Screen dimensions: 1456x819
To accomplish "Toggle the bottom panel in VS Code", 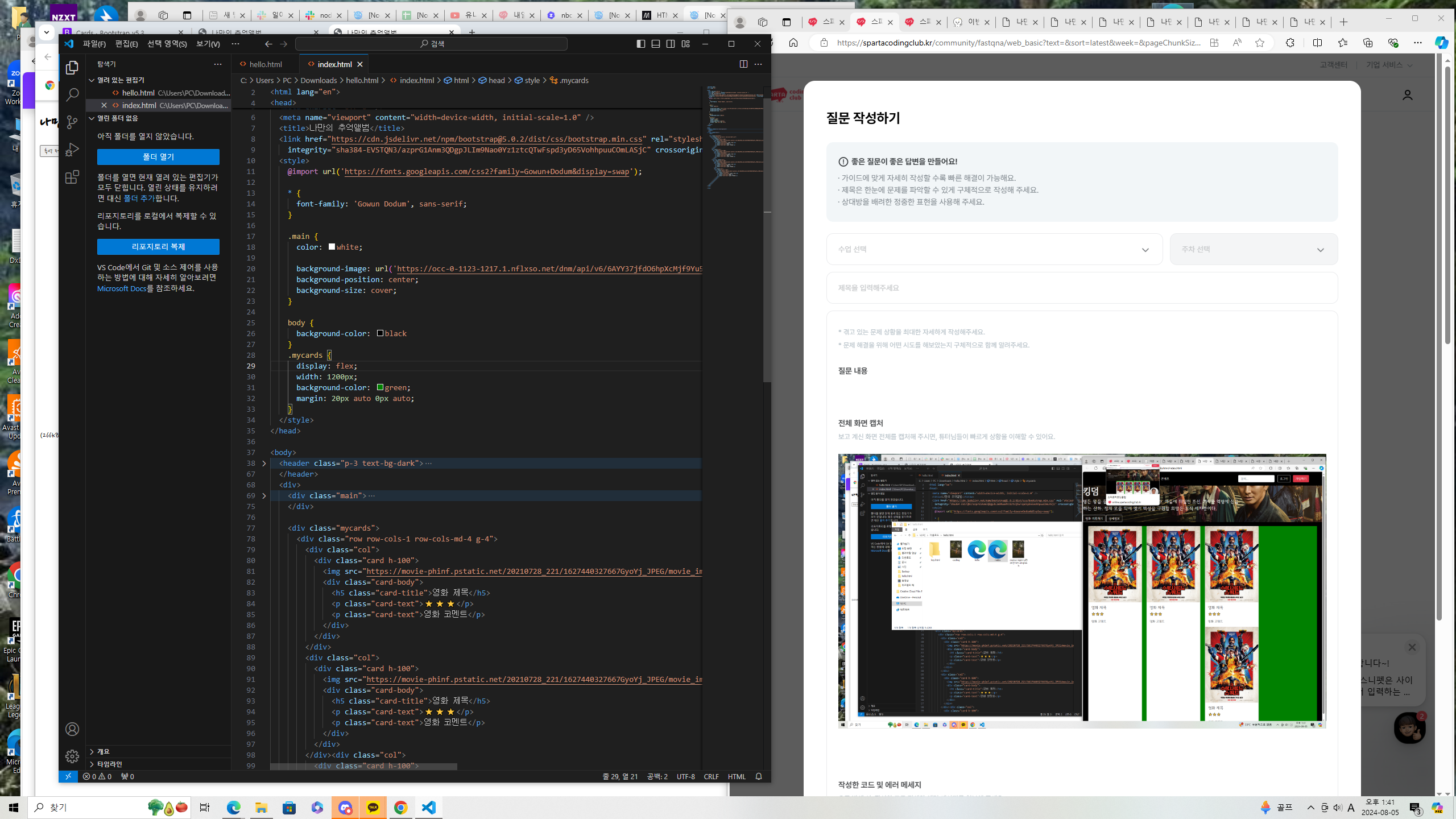I will [x=656, y=44].
